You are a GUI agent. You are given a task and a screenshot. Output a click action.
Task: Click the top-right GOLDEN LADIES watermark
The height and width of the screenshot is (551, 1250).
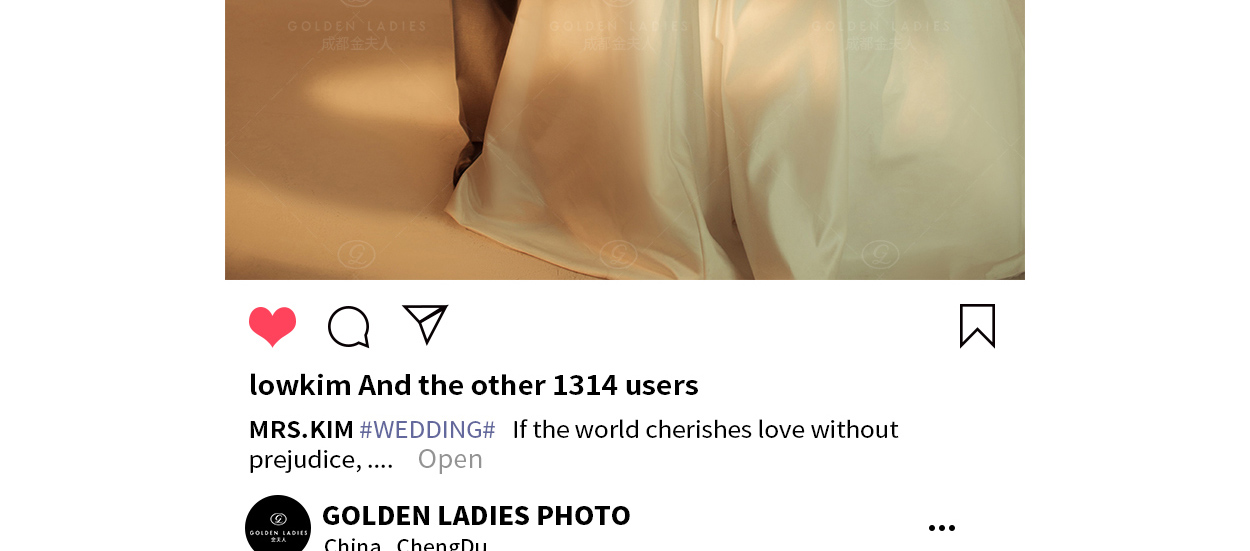(x=880, y=33)
